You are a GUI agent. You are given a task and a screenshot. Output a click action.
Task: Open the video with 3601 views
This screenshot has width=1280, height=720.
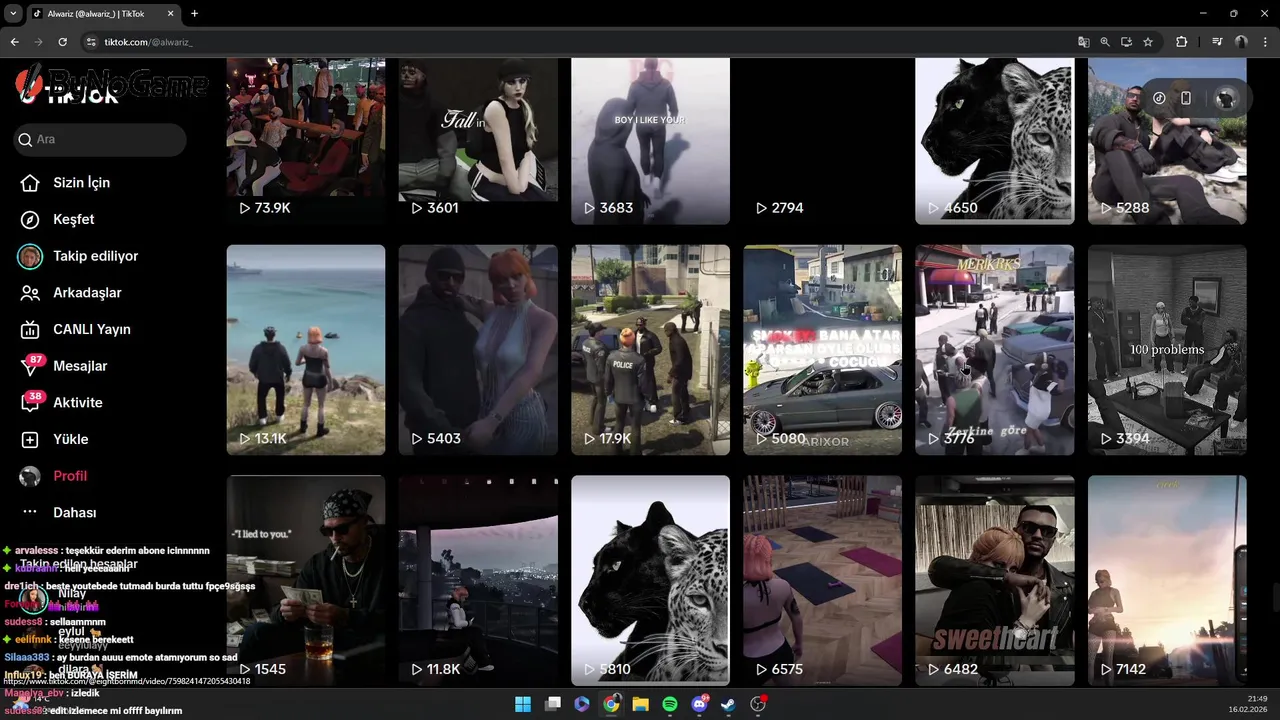(478, 141)
